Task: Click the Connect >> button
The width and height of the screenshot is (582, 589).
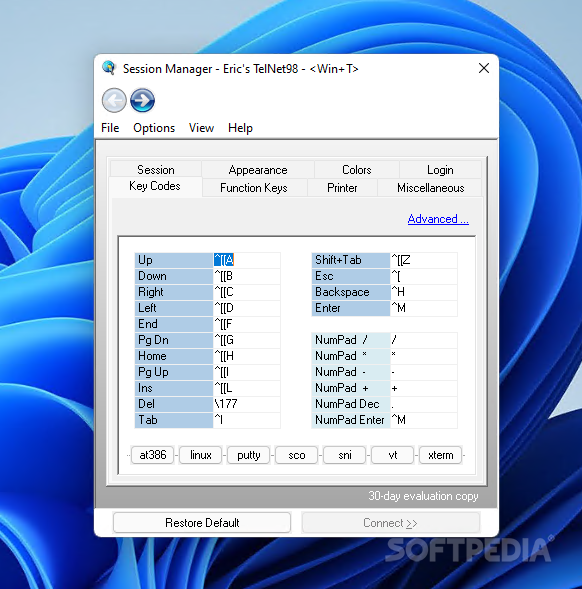Action: click(x=390, y=523)
